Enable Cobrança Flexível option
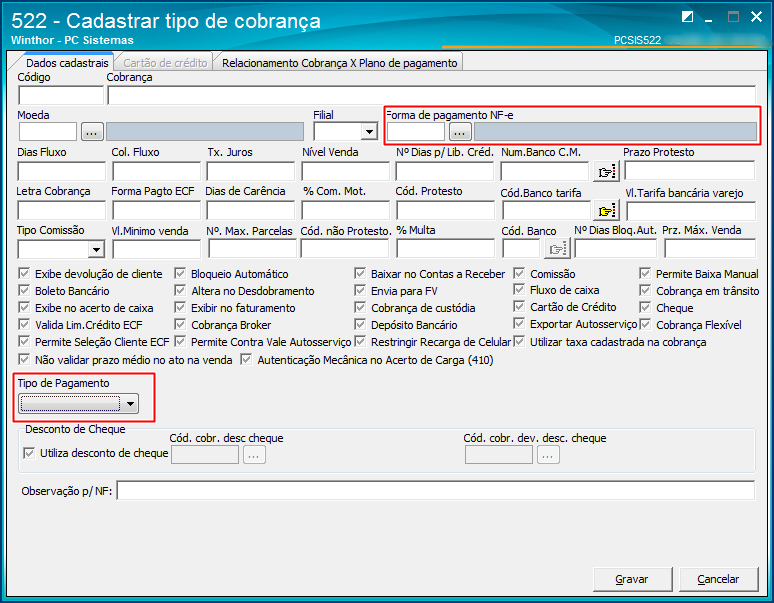This screenshot has height=603, width=774. coord(645,324)
